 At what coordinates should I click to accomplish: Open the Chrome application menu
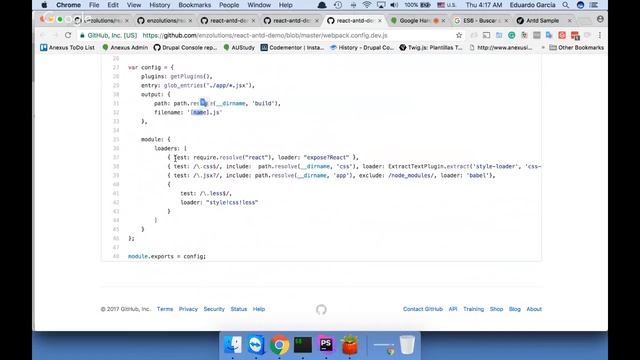click(68, 5)
